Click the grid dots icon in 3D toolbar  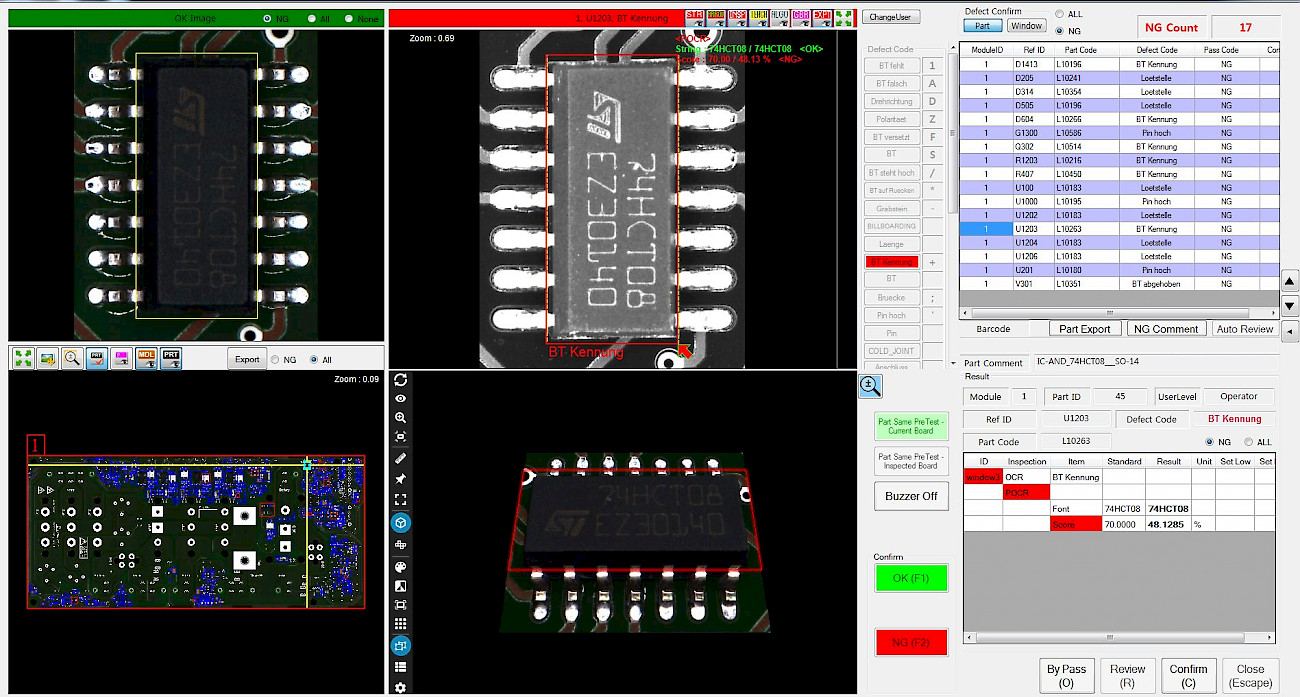pos(401,623)
